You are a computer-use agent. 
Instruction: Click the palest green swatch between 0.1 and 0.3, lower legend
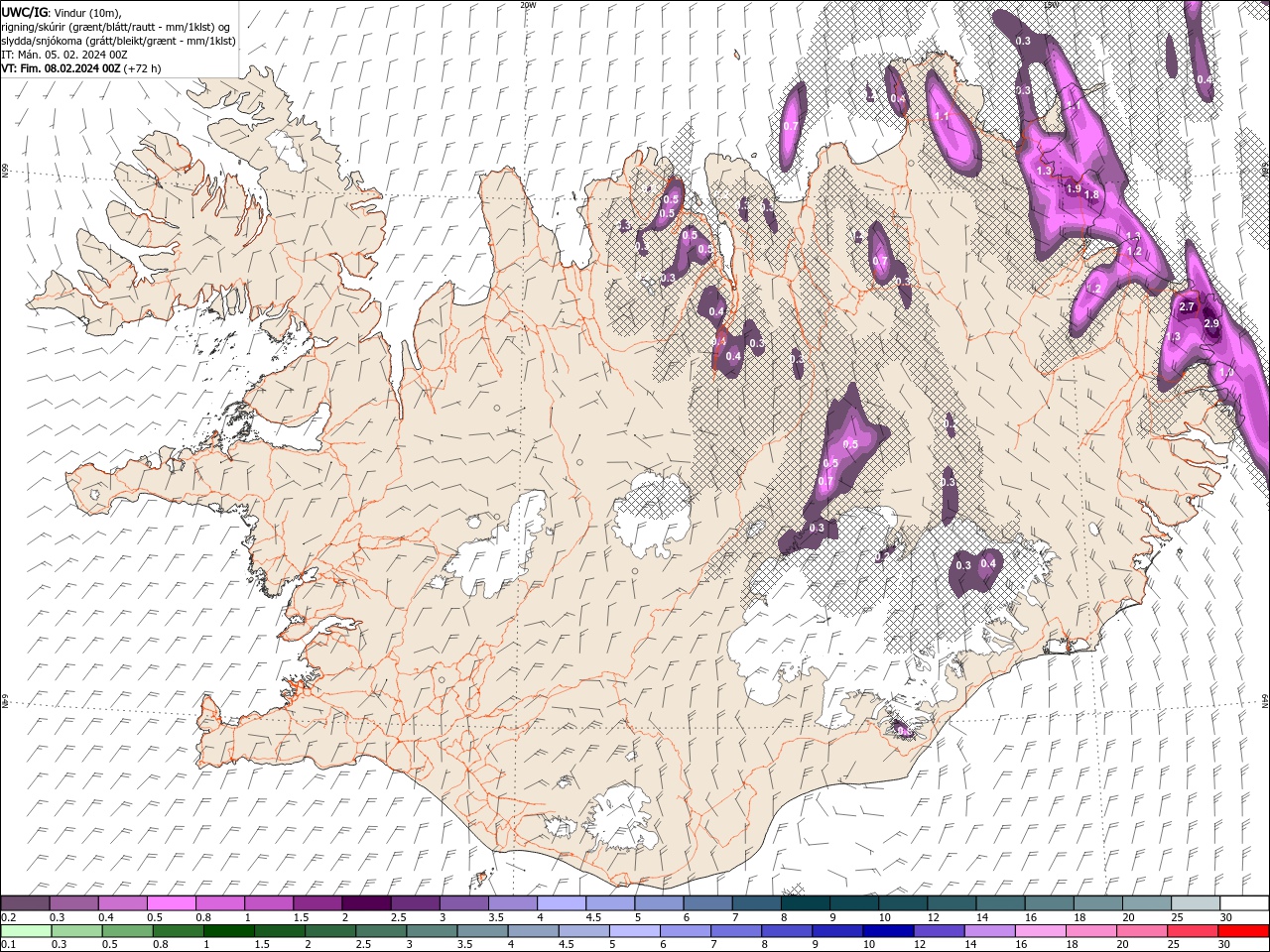coord(26,931)
